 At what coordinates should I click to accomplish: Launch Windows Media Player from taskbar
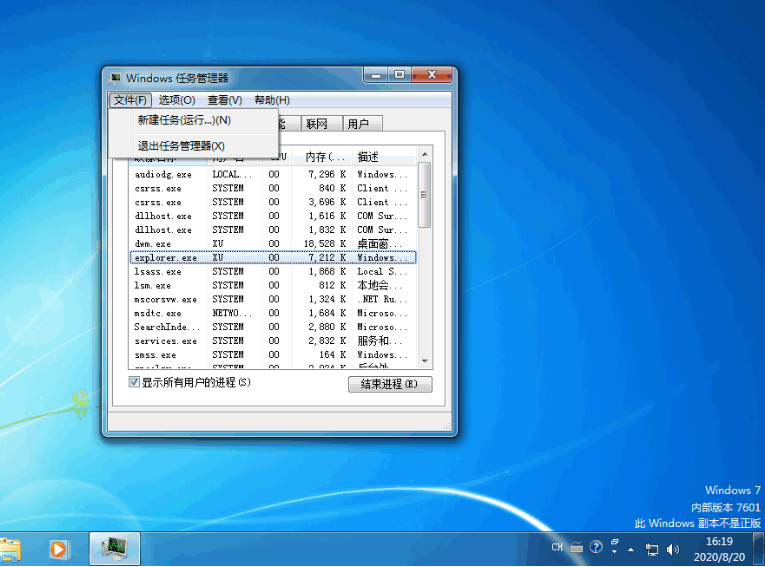coord(59,549)
